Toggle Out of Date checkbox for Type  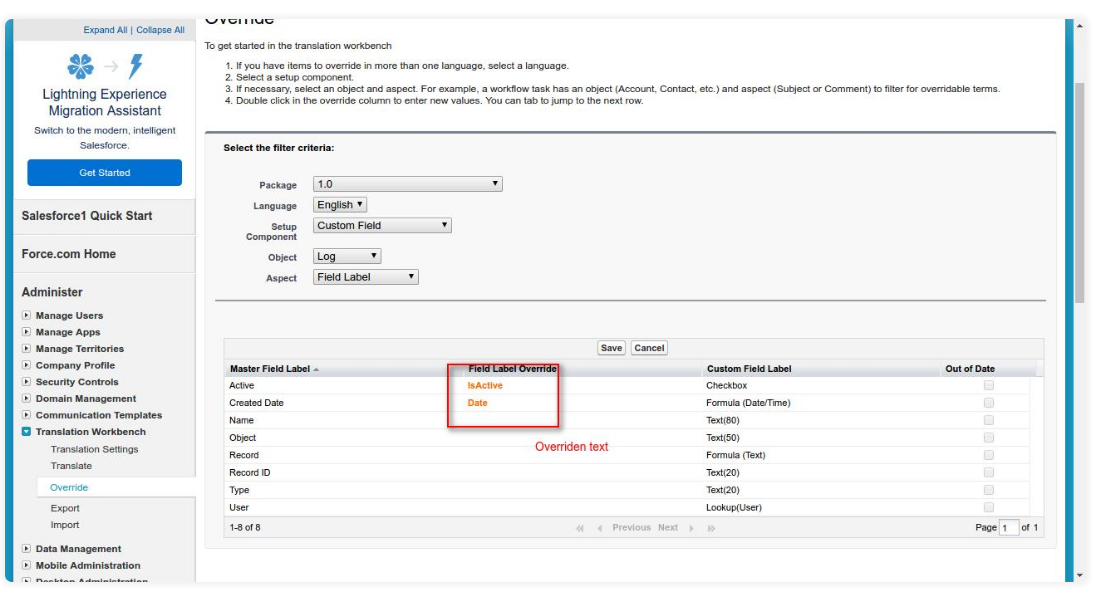coord(989,489)
